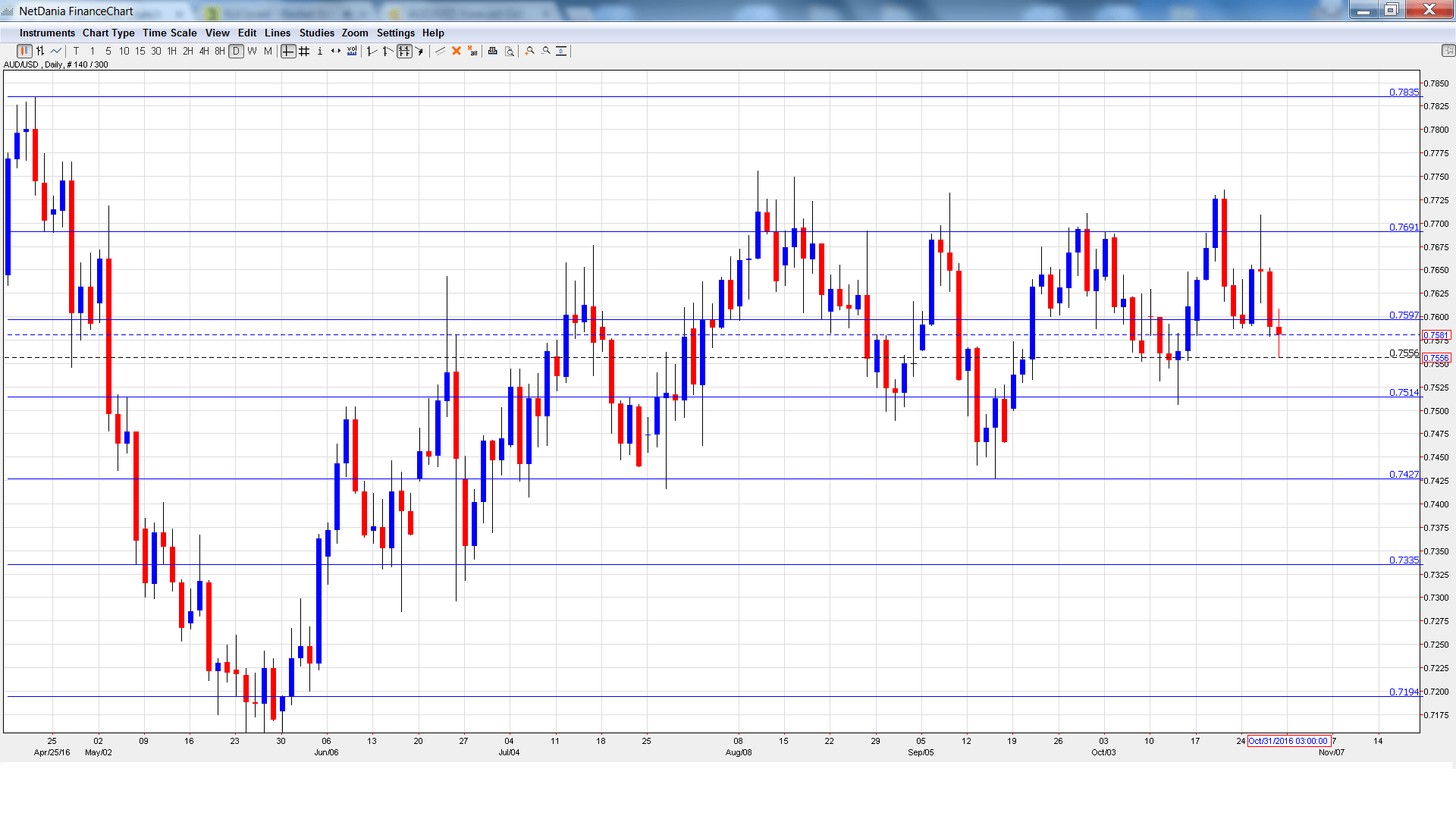Click the orange X delete line icon
The height and width of the screenshot is (819, 1456).
point(457,51)
